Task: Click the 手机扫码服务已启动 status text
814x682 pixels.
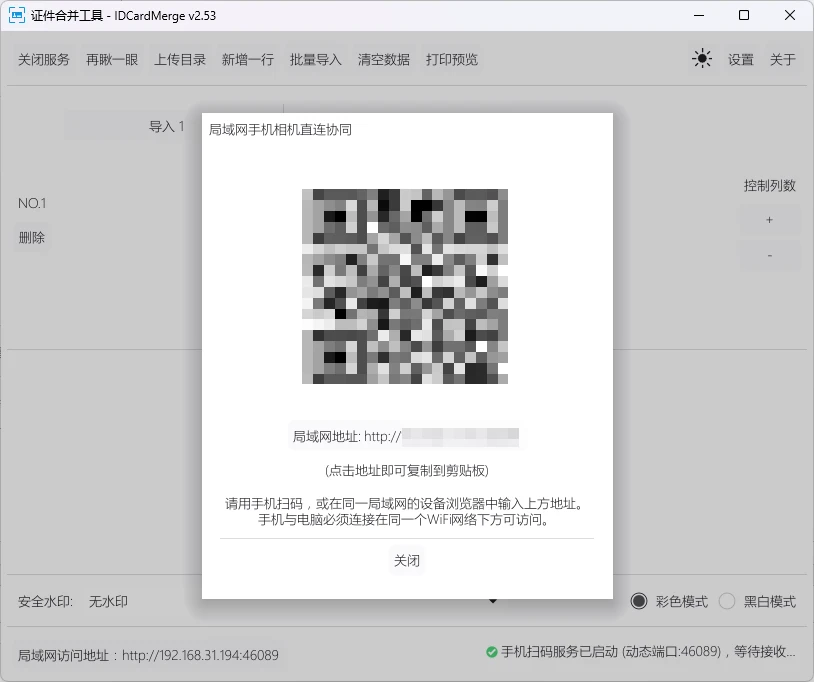Action: 648,652
